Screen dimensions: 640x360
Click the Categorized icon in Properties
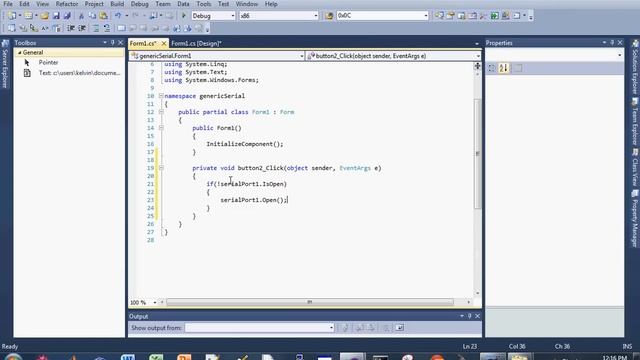click(492, 68)
